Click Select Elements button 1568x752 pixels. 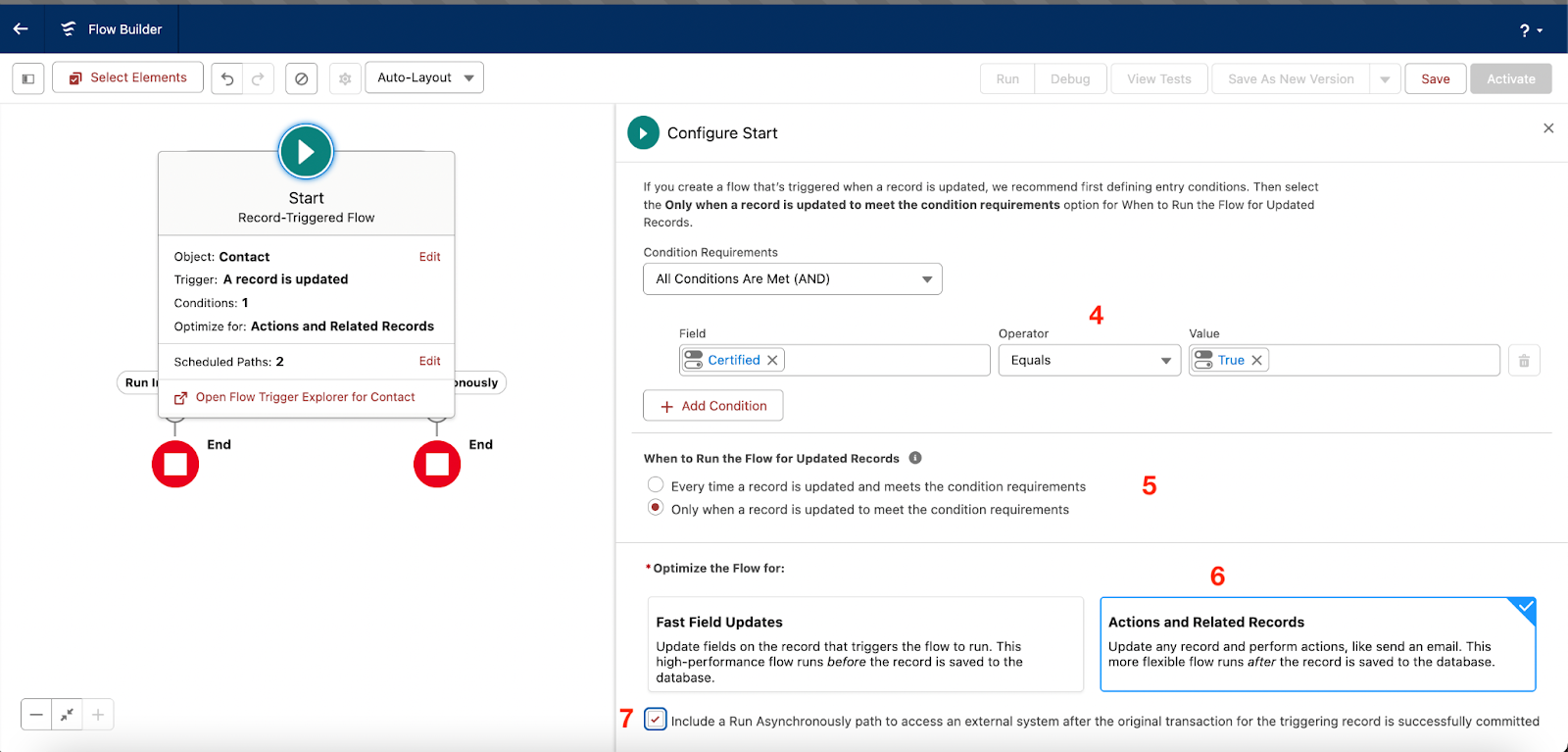[127, 77]
